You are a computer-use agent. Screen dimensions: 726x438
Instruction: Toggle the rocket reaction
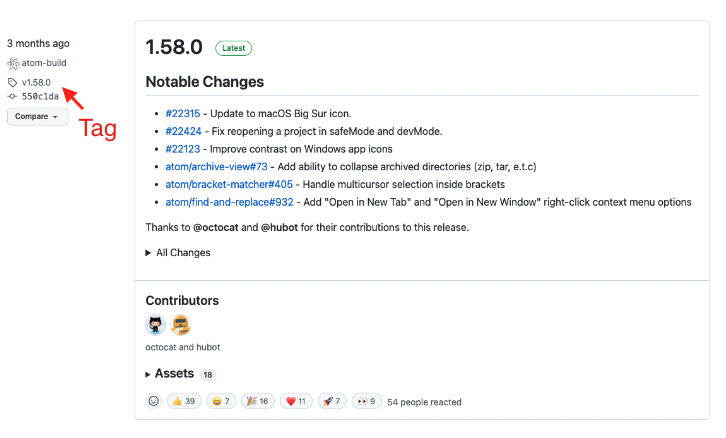point(333,401)
